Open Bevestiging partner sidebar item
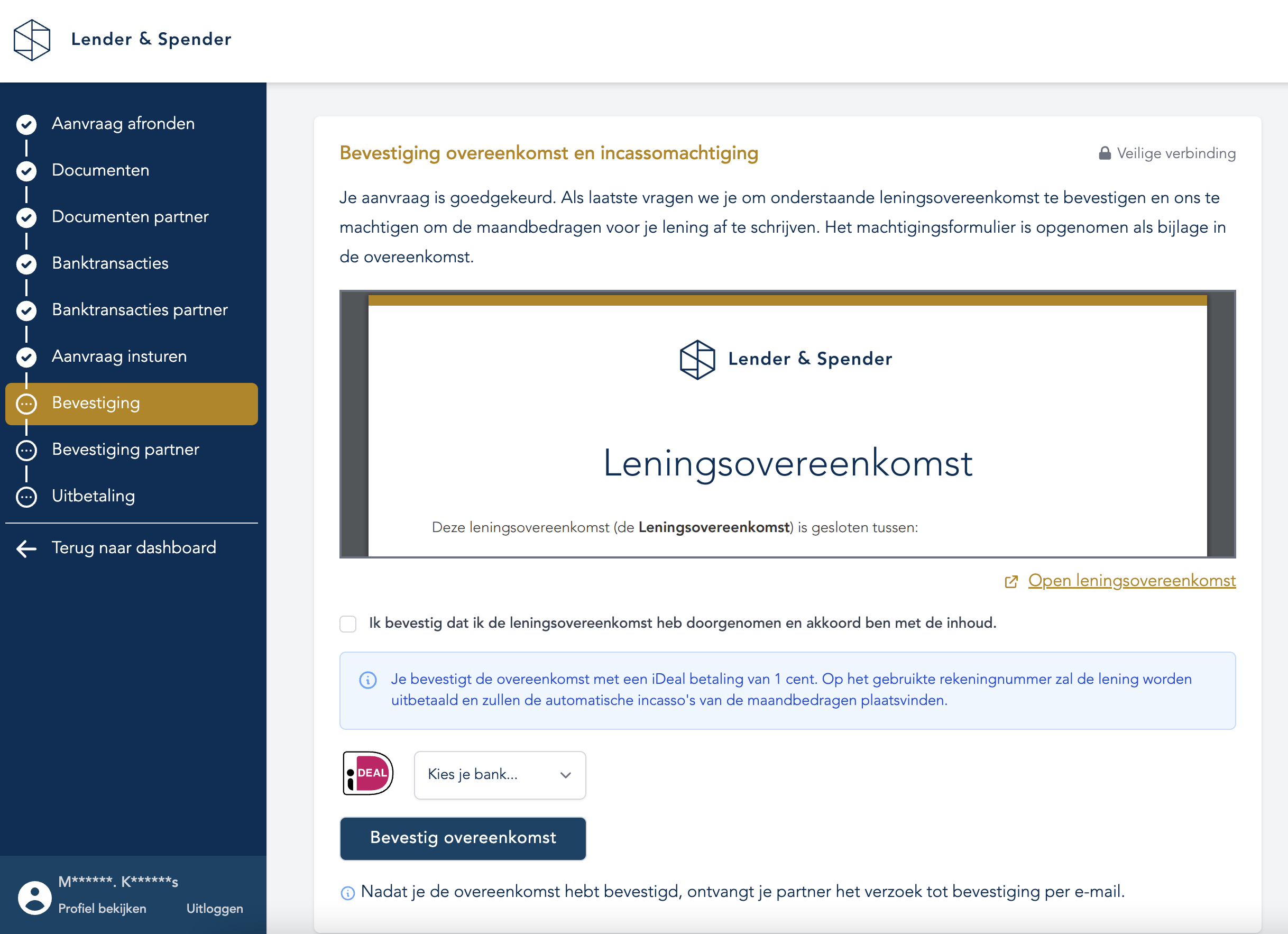Image resolution: width=1288 pixels, height=934 pixels. pyautogui.click(x=125, y=450)
